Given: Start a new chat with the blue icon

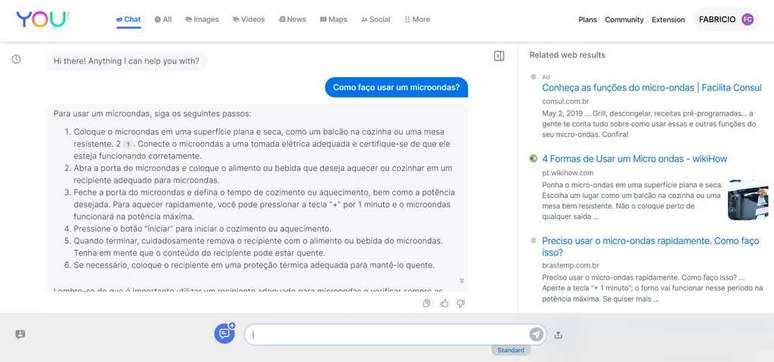Looking at the screenshot, I should coord(225,333).
